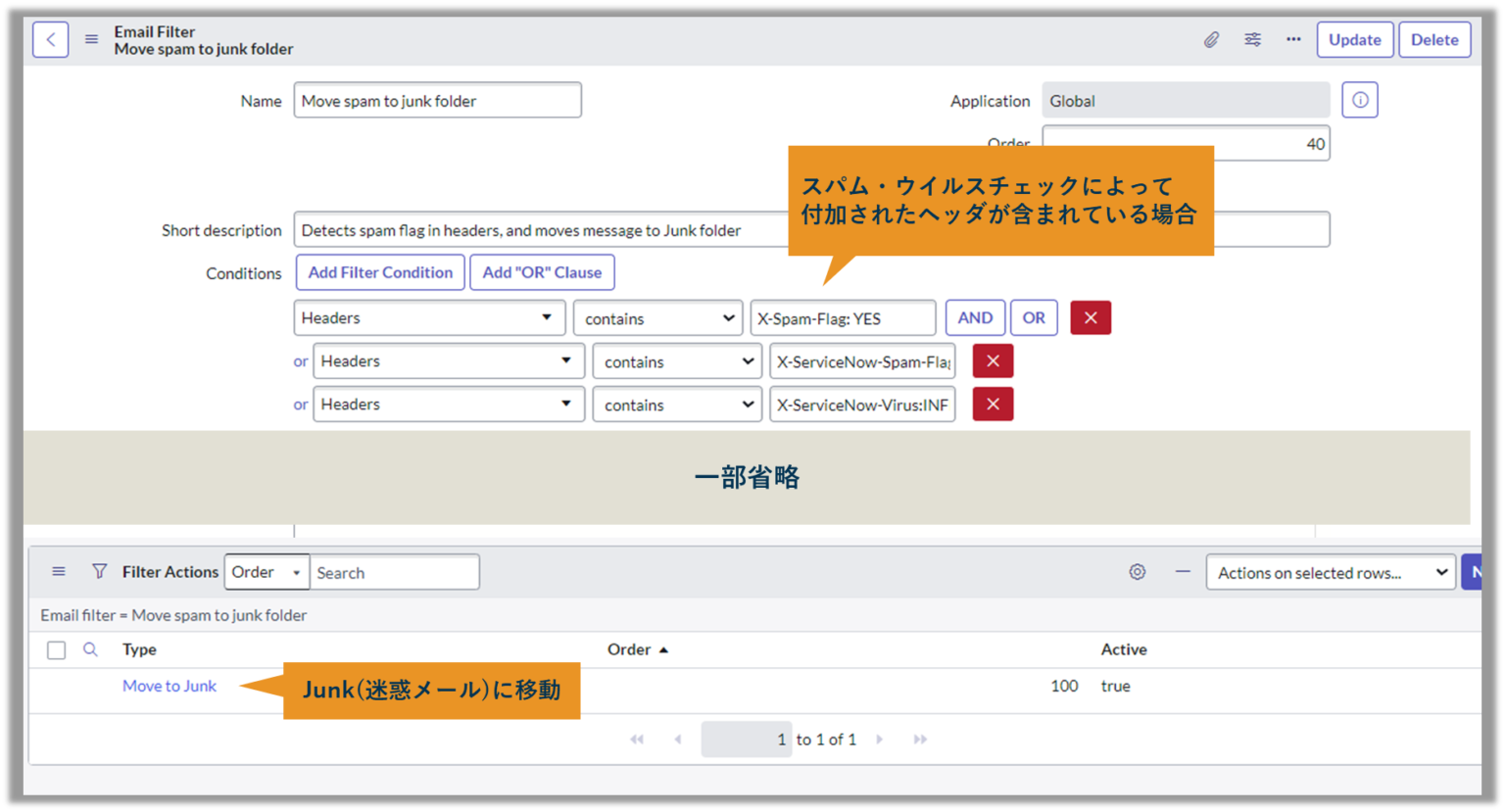The image size is (1505, 812).
Task: Open the Move to Junk record link
Action: (169, 686)
